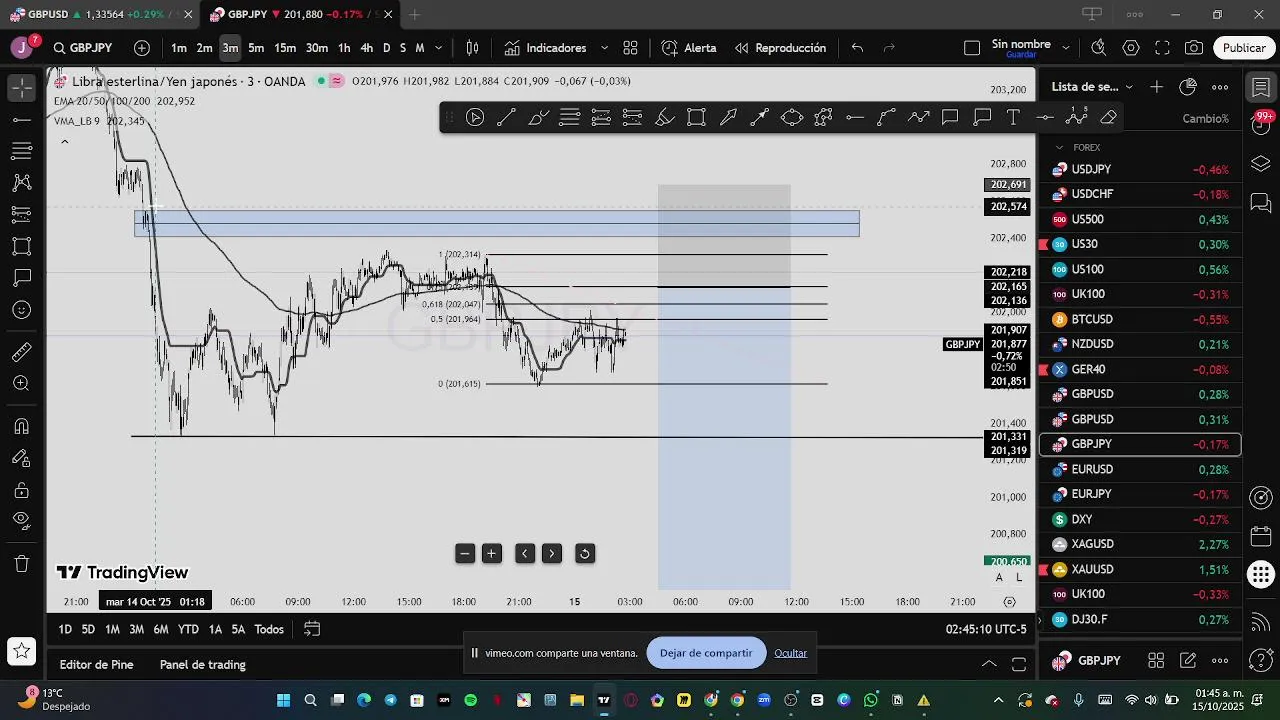Open the Panel de trading tab
This screenshot has height=720, width=1280.
[203, 664]
